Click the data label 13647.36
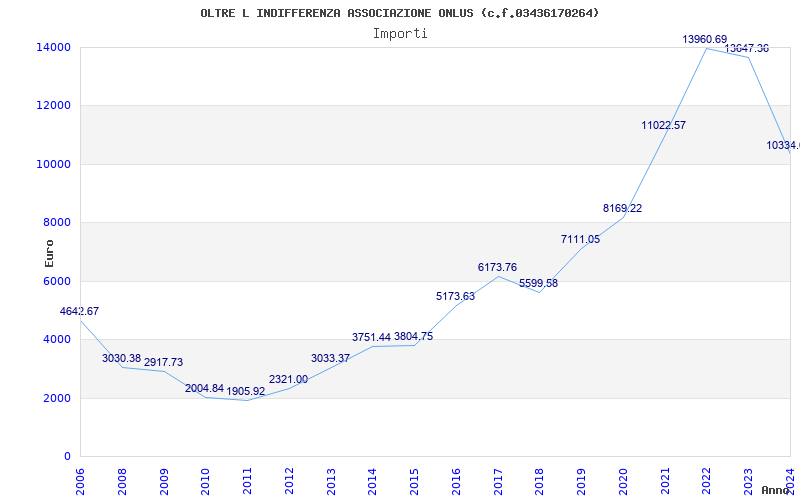Image resolution: width=800 pixels, height=500 pixels. pos(747,48)
